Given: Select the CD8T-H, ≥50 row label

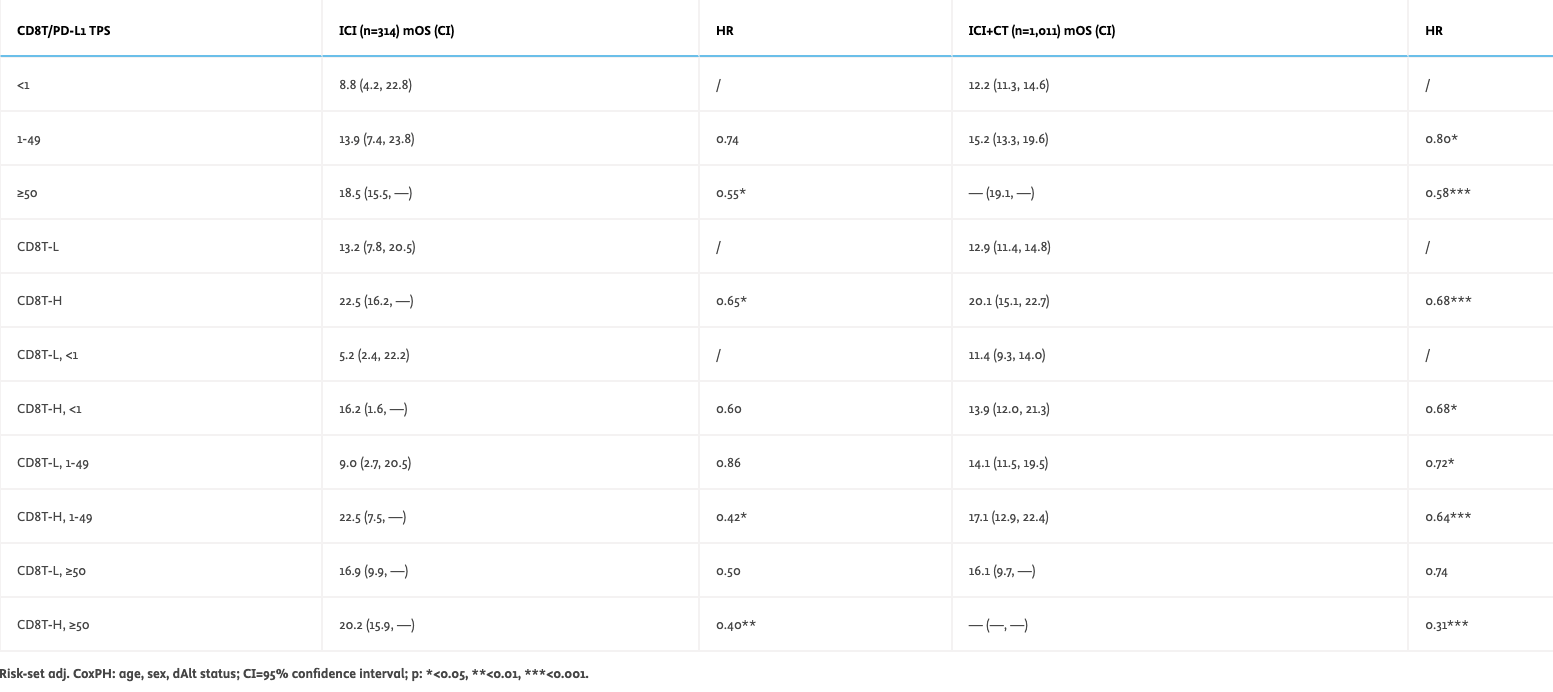Looking at the screenshot, I should coord(53,625).
